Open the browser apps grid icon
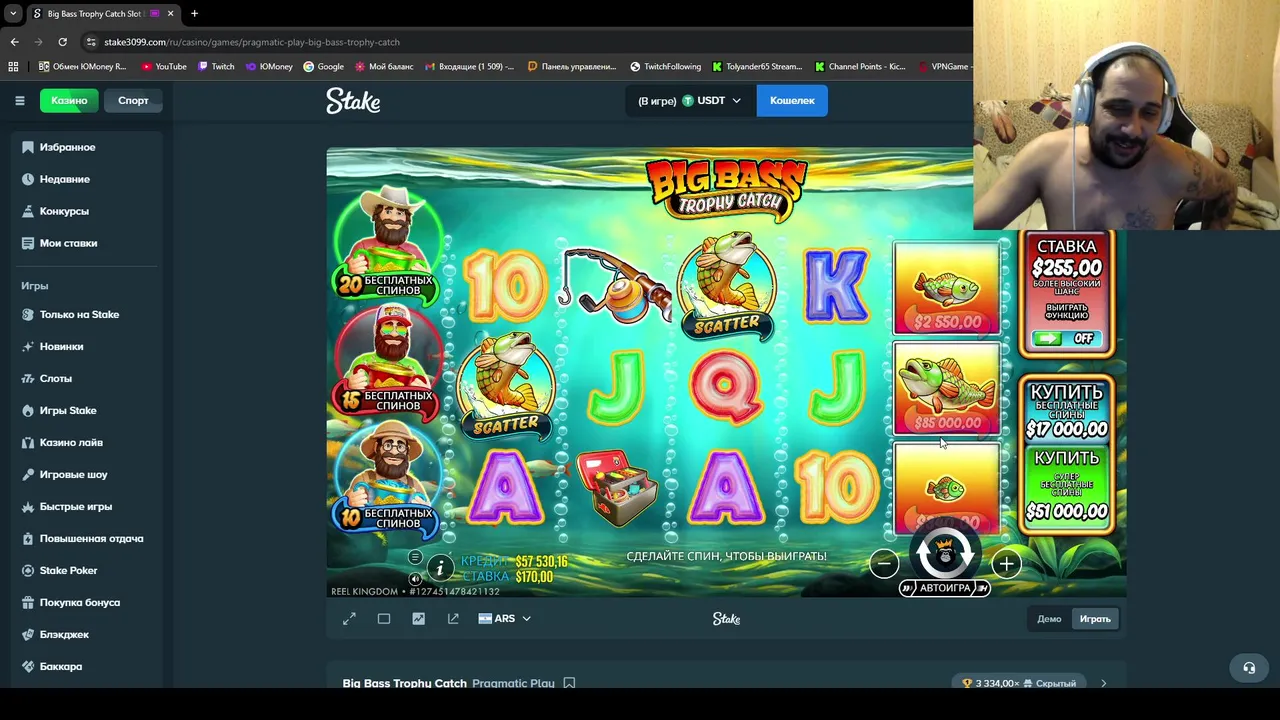 [13, 67]
